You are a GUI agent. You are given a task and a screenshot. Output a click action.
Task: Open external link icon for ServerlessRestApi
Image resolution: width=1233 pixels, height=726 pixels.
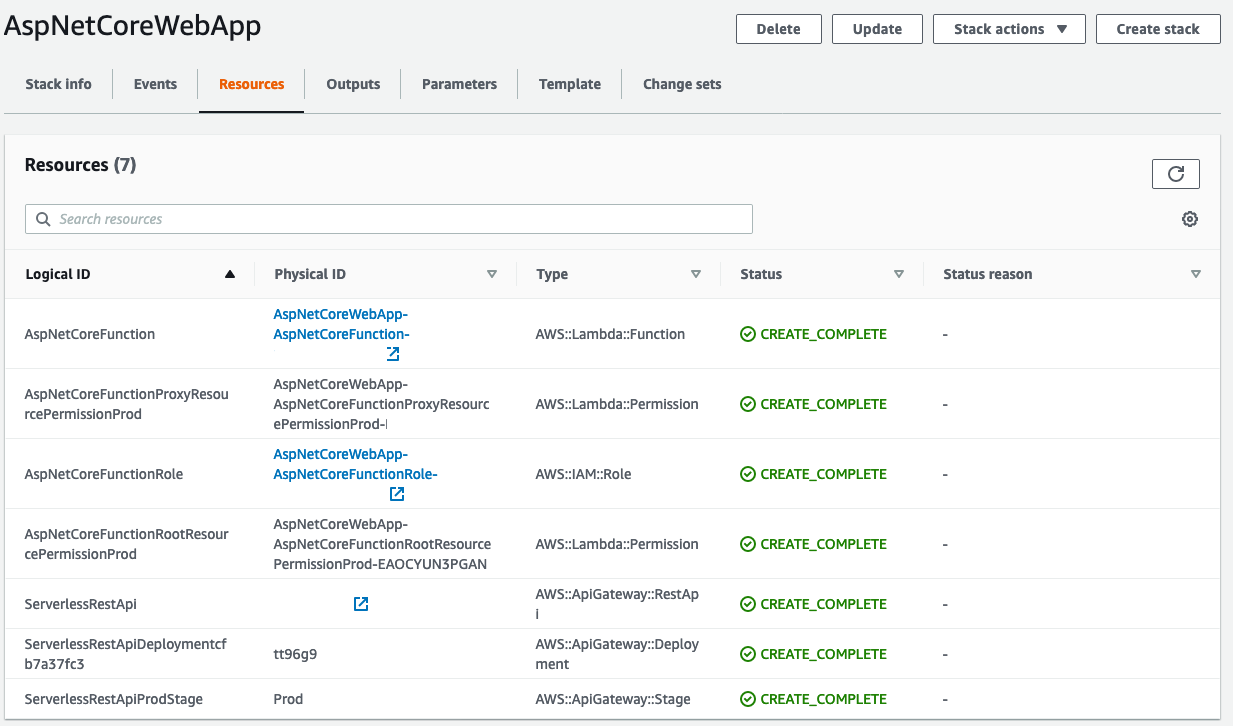(361, 604)
